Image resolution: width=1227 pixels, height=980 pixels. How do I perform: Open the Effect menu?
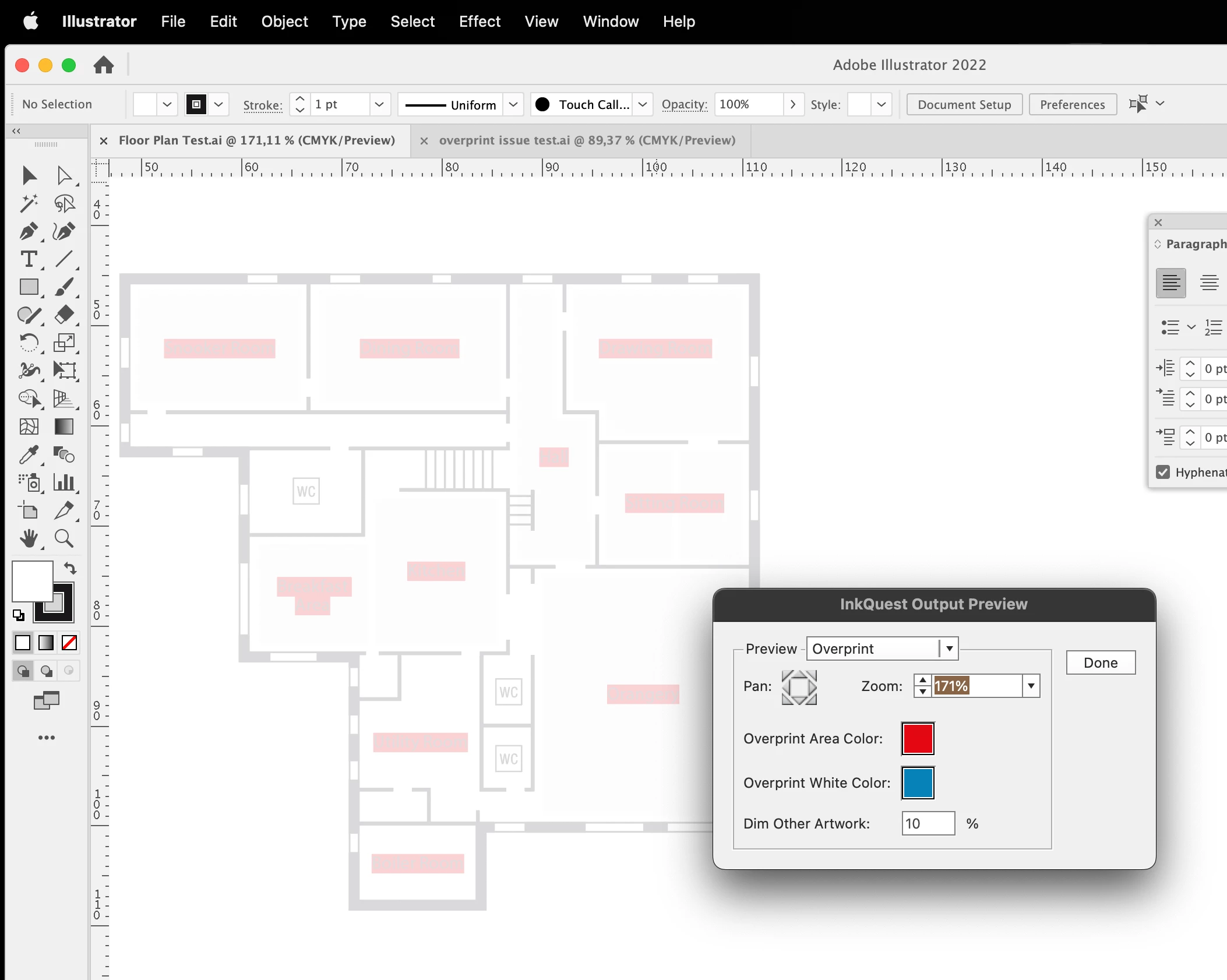(x=479, y=22)
